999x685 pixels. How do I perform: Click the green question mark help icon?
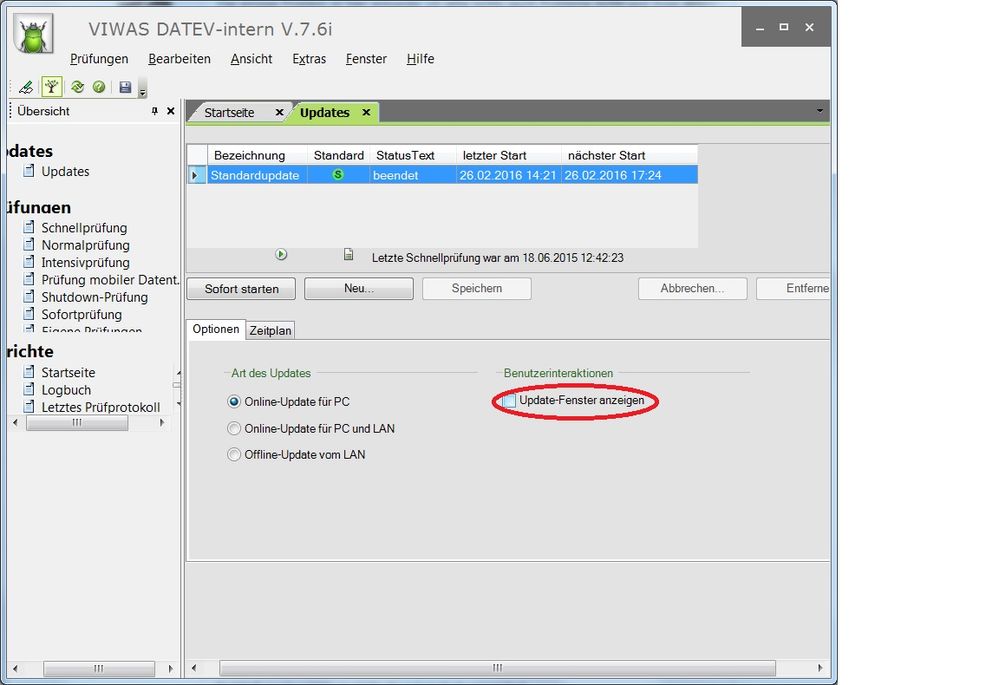tap(99, 87)
